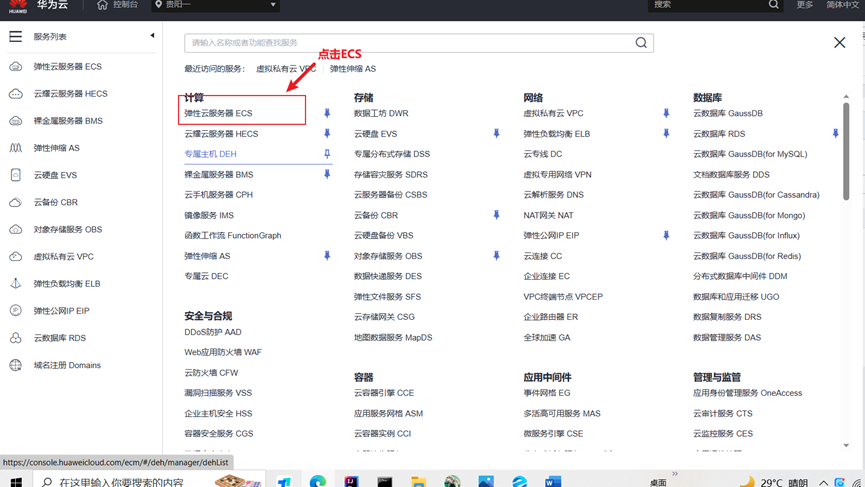Click the EIP icon in sidebar
The image size is (865, 487).
pyautogui.click(x=15, y=311)
